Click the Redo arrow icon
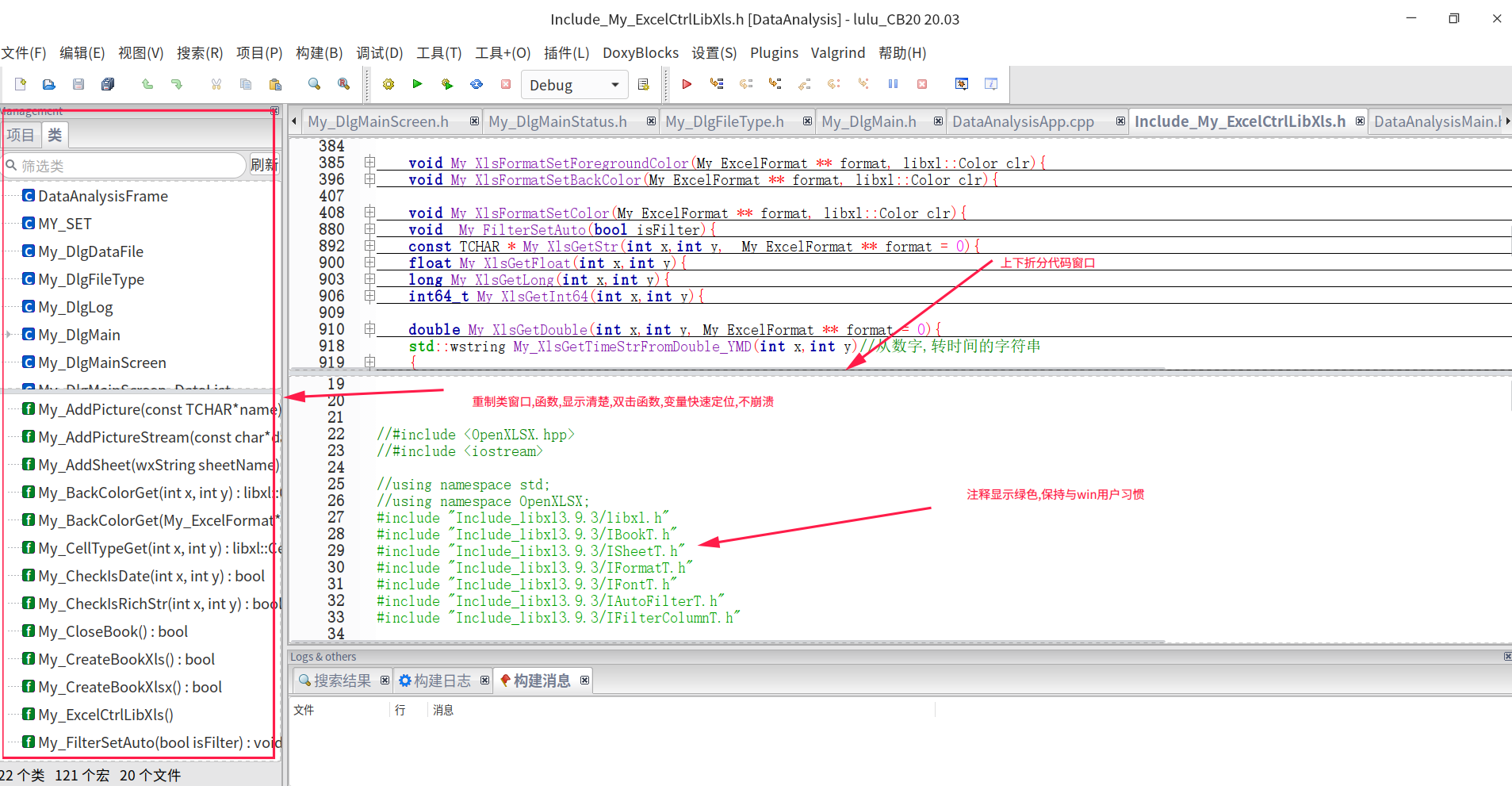This screenshot has width=1512, height=786. click(x=177, y=84)
